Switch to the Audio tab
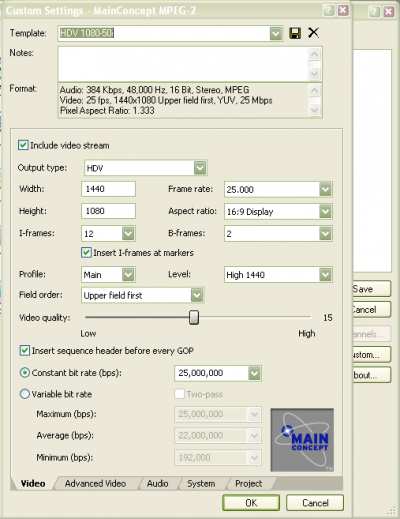 click(158, 483)
